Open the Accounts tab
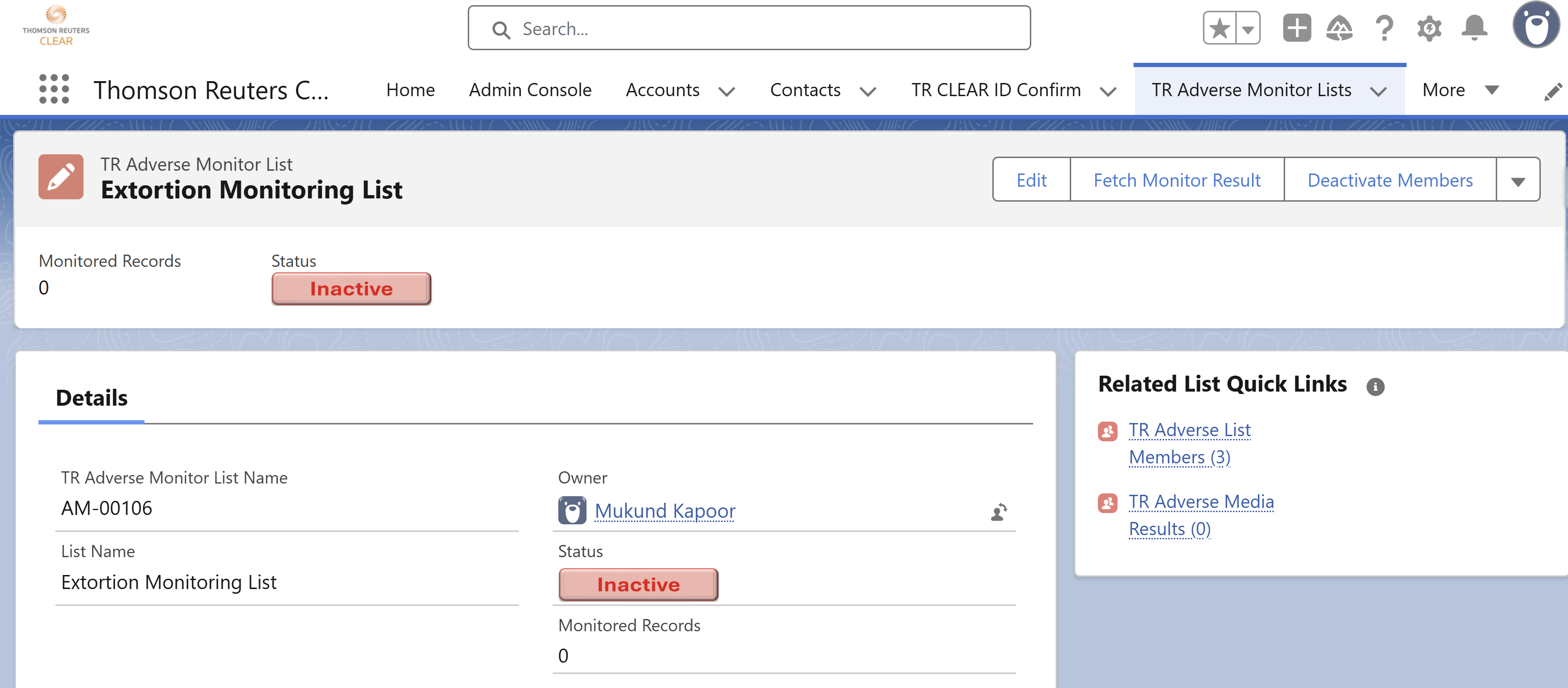The image size is (1568, 688). [662, 90]
